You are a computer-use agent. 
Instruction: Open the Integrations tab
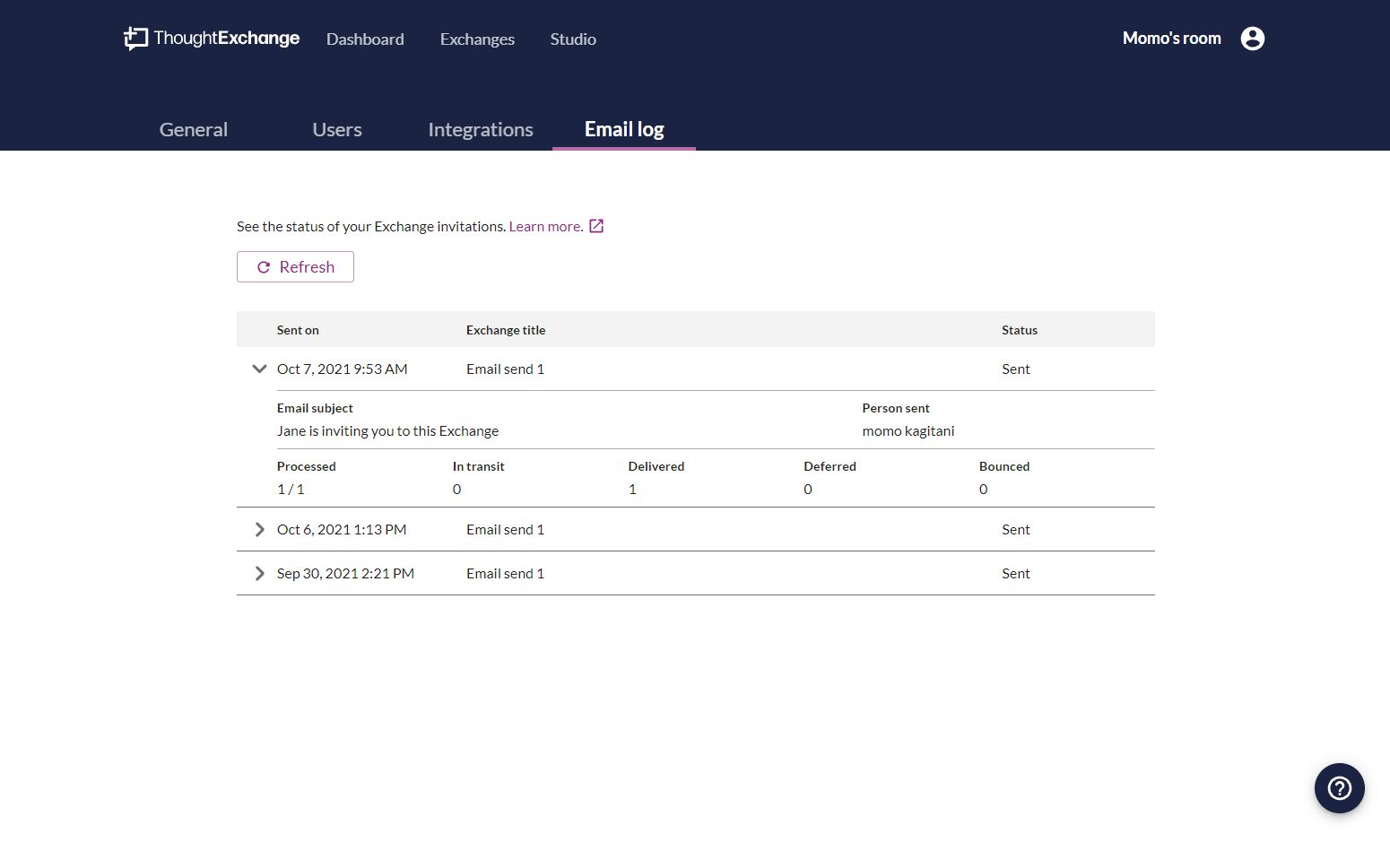pyautogui.click(x=481, y=129)
